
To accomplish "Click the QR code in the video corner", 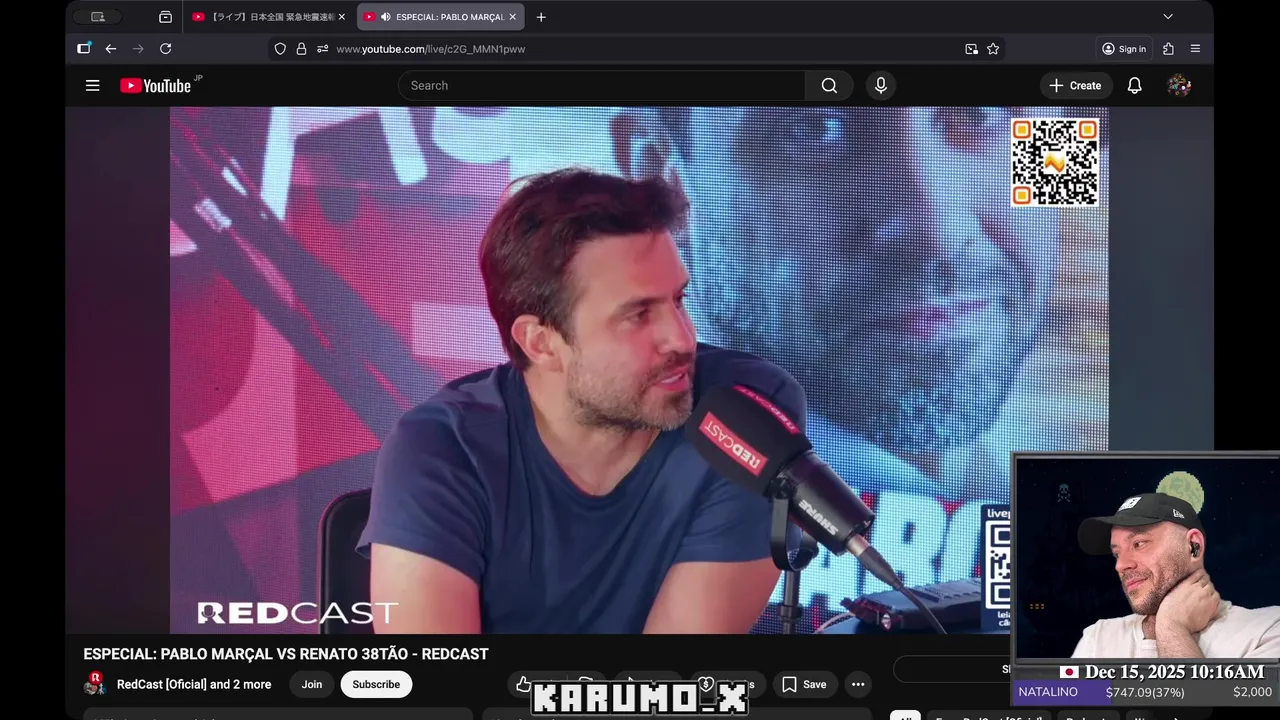I will 1055,162.
